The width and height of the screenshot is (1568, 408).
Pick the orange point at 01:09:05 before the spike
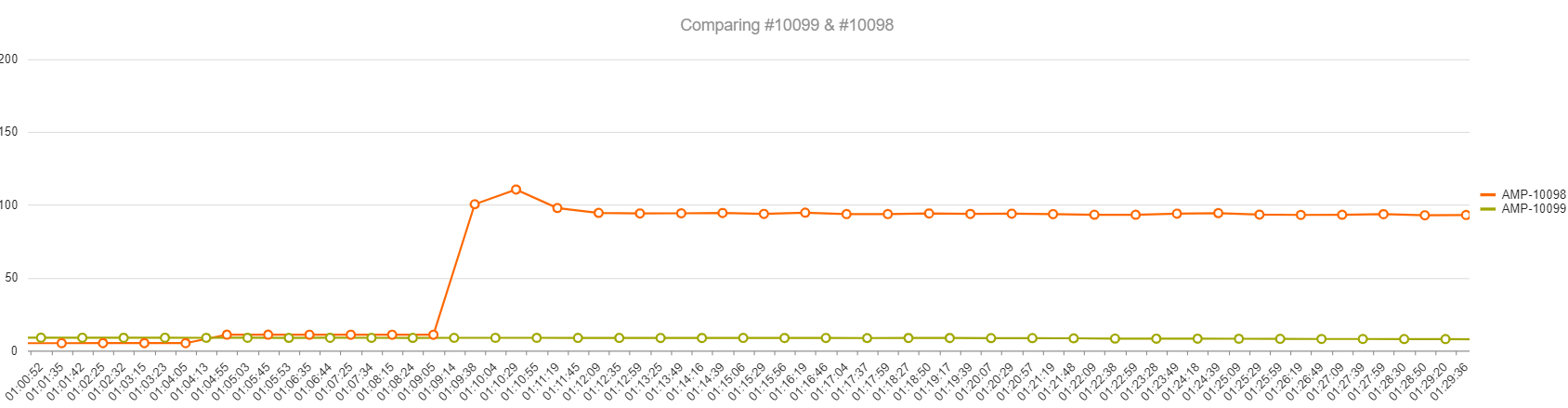[433, 335]
